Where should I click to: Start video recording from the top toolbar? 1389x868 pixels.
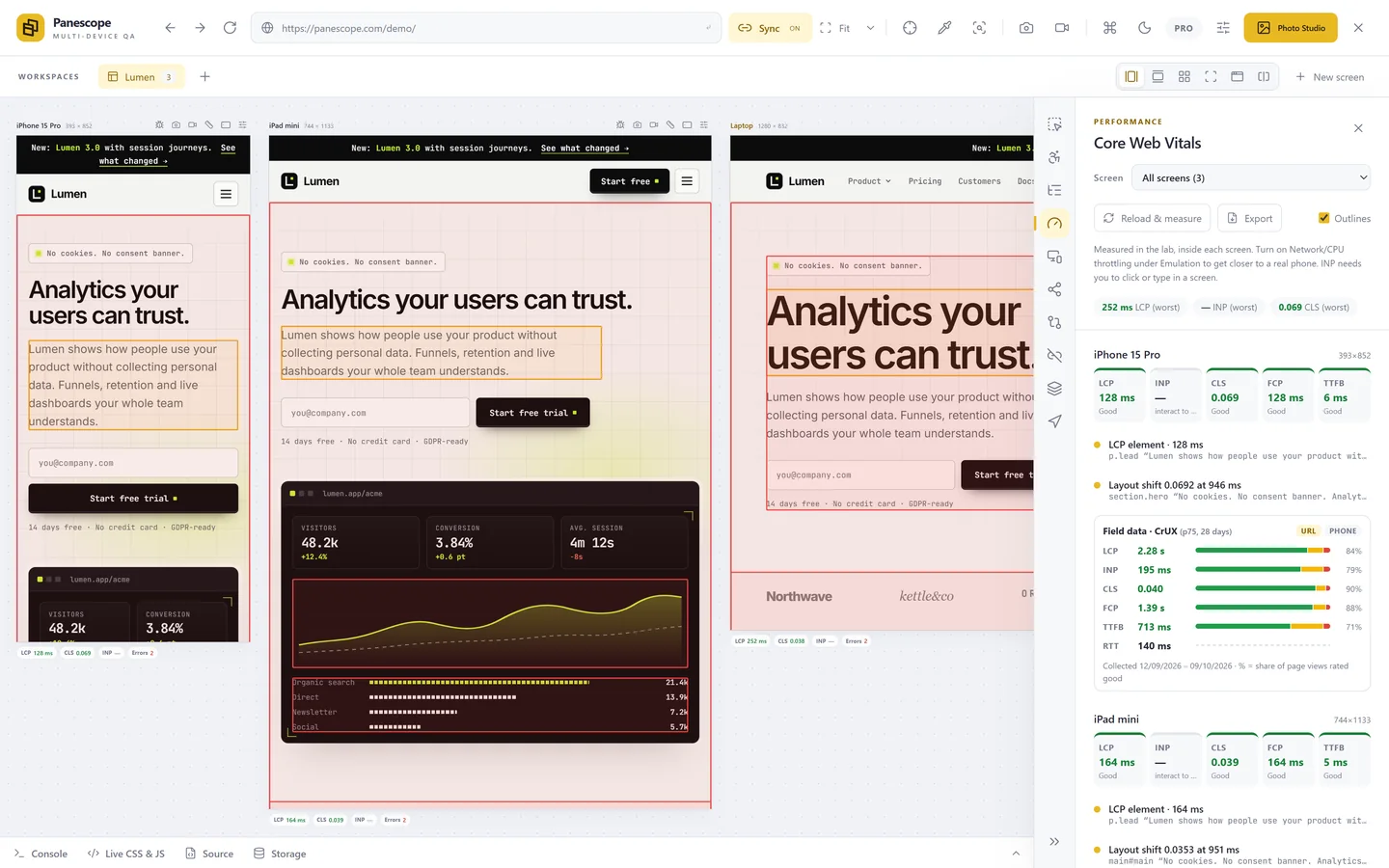(1062, 28)
